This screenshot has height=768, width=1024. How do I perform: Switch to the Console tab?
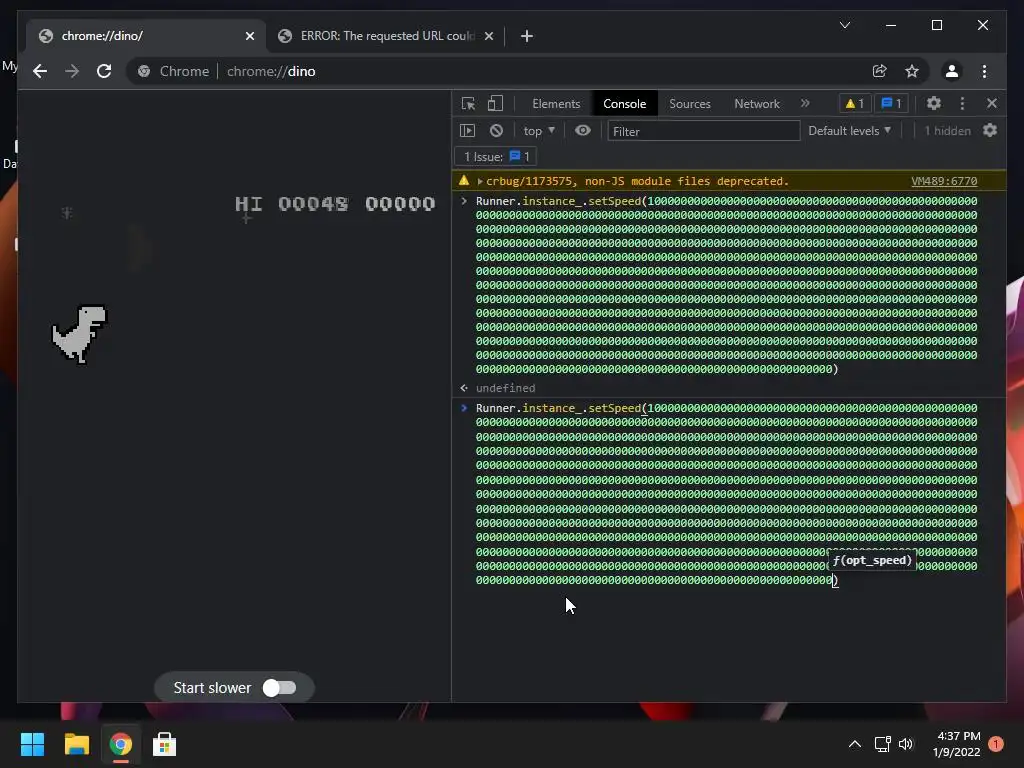pyautogui.click(x=624, y=104)
